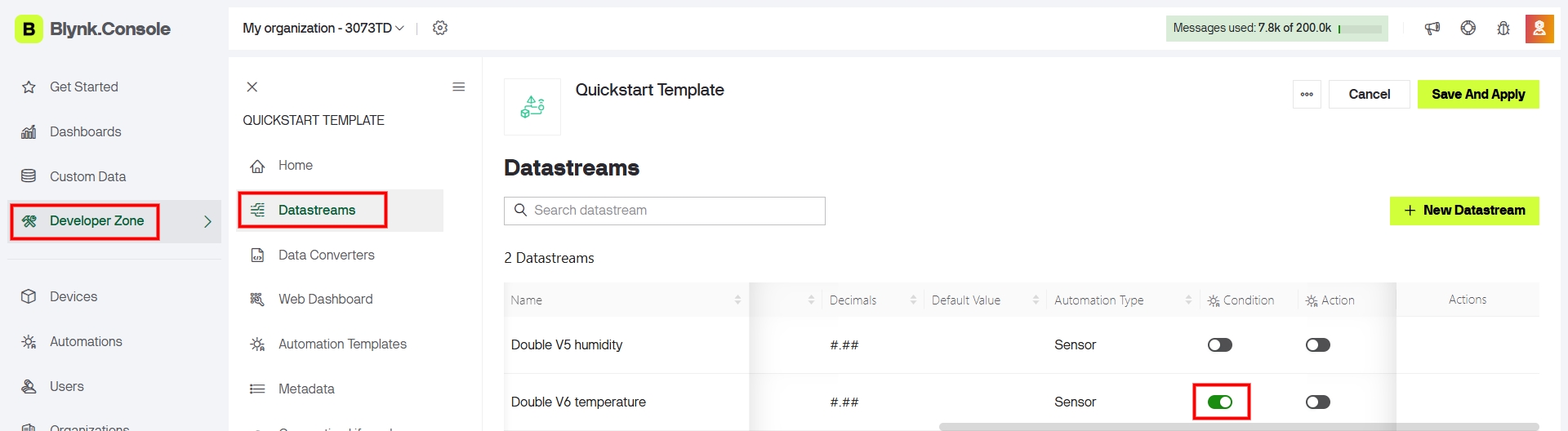Screen dimensions: 1568x431
Task: Open the three-dots more options button
Action: [1307, 95]
